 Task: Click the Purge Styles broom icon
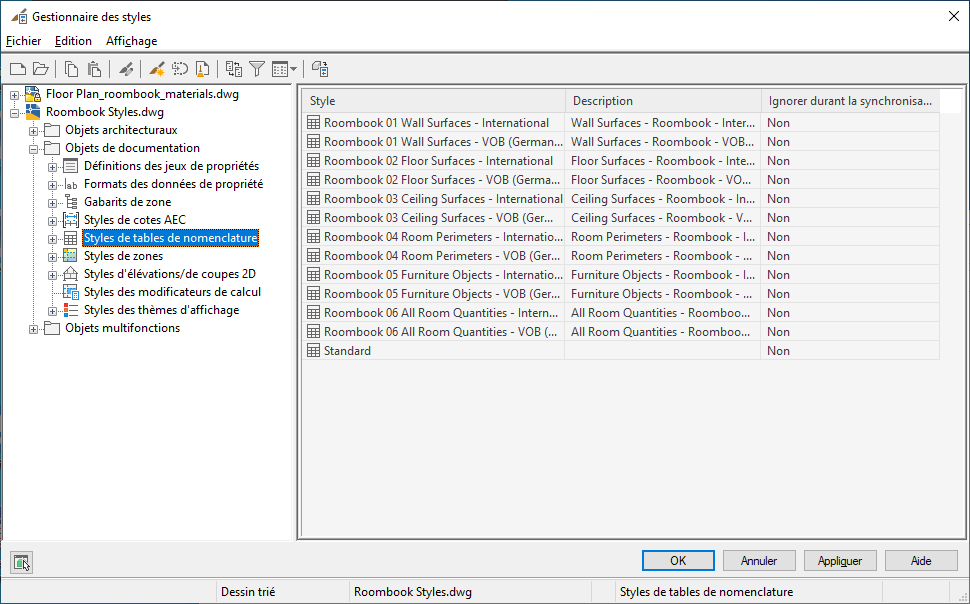click(202, 69)
